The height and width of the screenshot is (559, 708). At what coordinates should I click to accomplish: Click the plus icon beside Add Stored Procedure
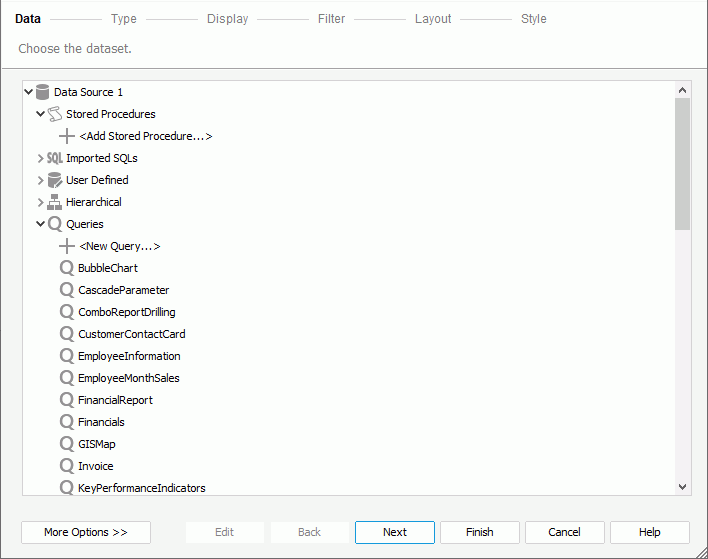tap(67, 136)
